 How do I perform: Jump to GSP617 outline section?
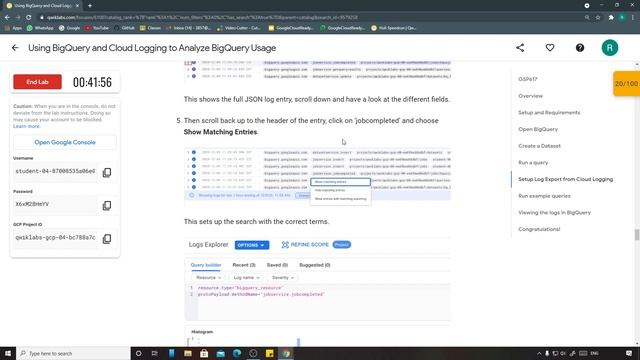tap(528, 79)
